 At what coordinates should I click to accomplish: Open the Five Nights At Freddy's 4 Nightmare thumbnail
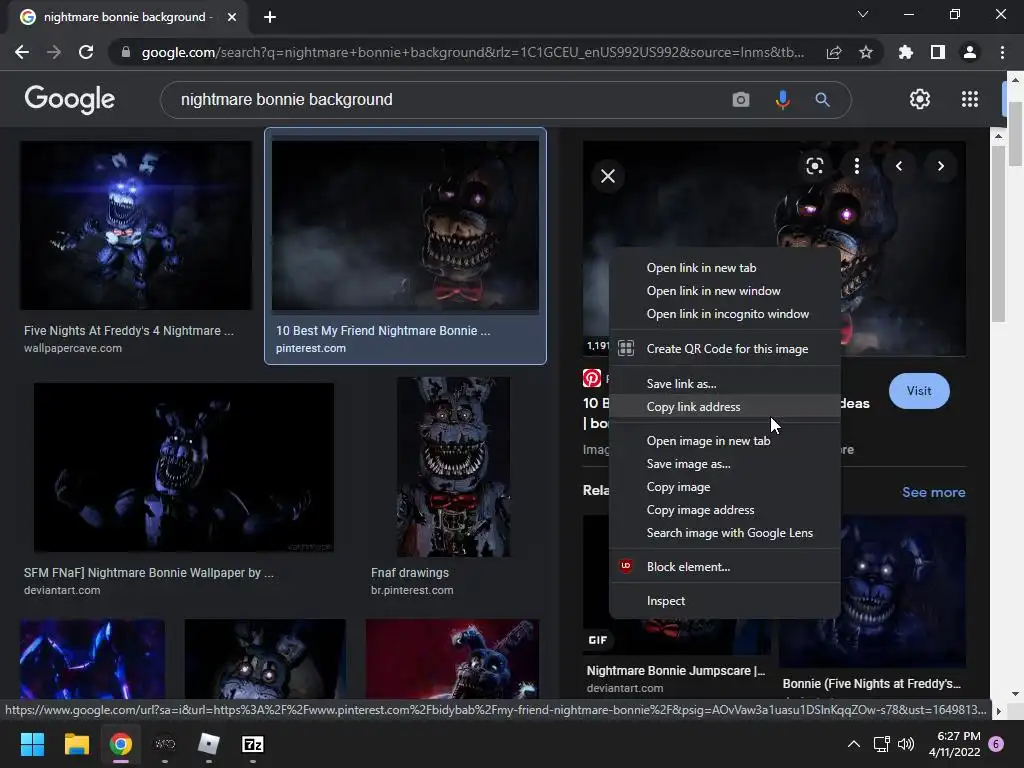click(136, 225)
